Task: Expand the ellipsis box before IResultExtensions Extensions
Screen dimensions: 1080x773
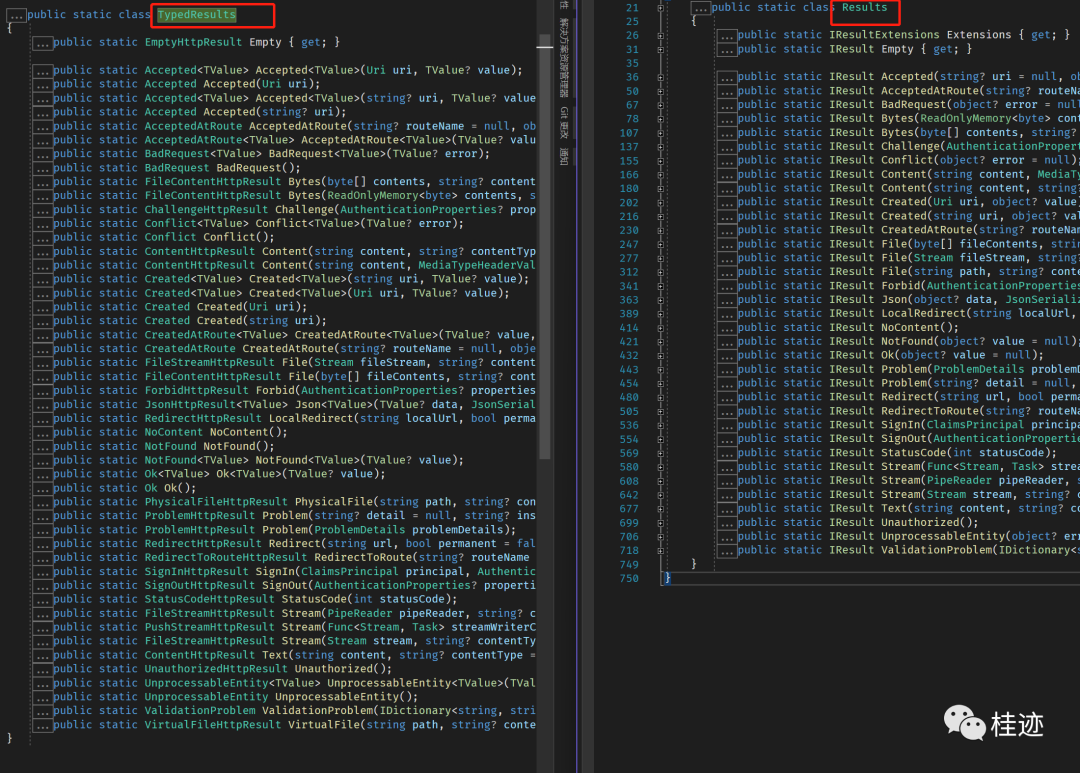Action: point(727,35)
